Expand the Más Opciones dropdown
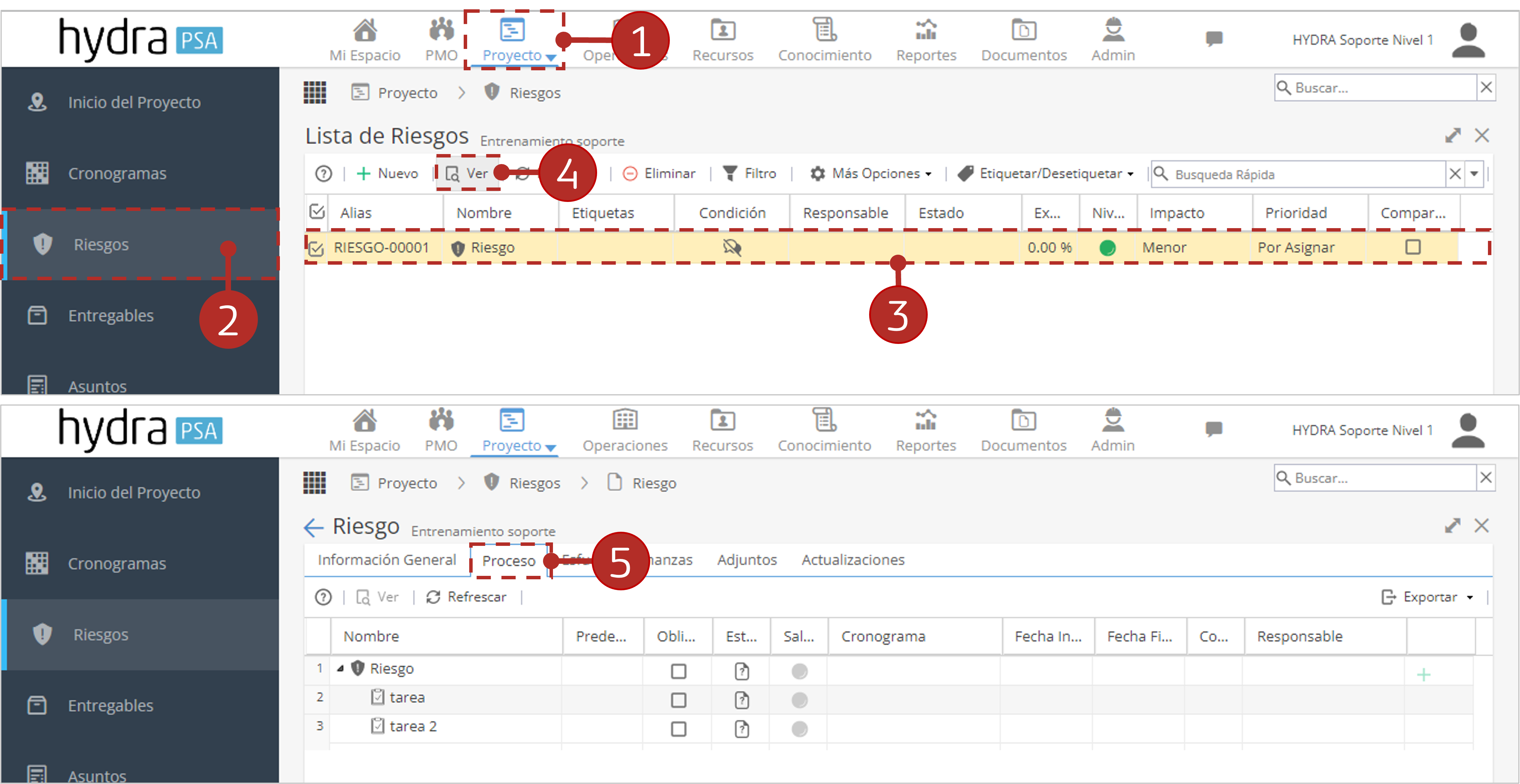1520x784 pixels. [871, 173]
